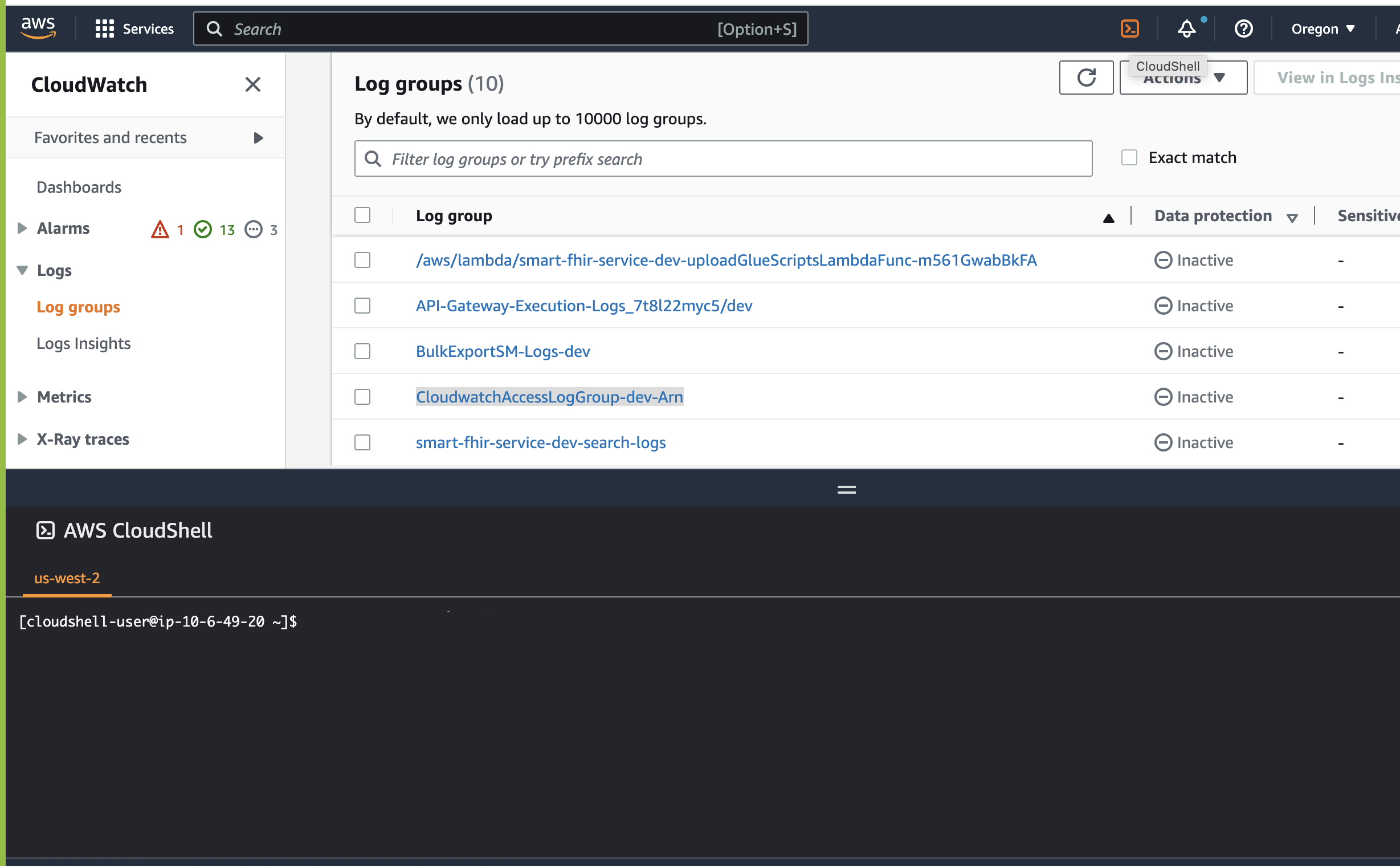This screenshot has height=866, width=1400.
Task: Click Inactive text in API-Gateway row
Action: [1205, 305]
